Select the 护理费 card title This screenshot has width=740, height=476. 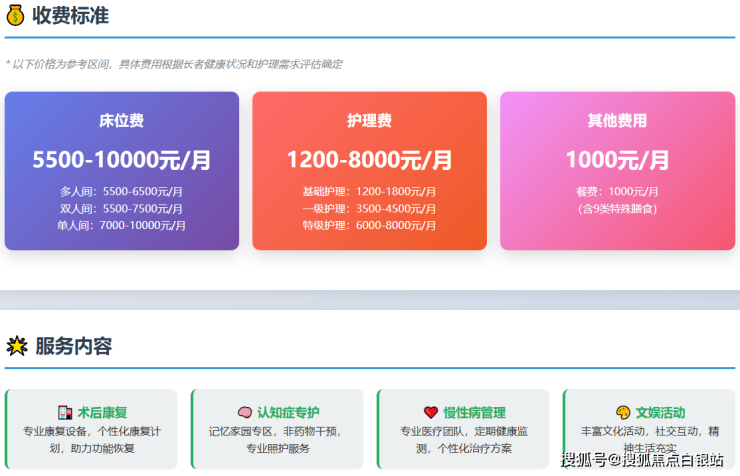click(x=369, y=121)
